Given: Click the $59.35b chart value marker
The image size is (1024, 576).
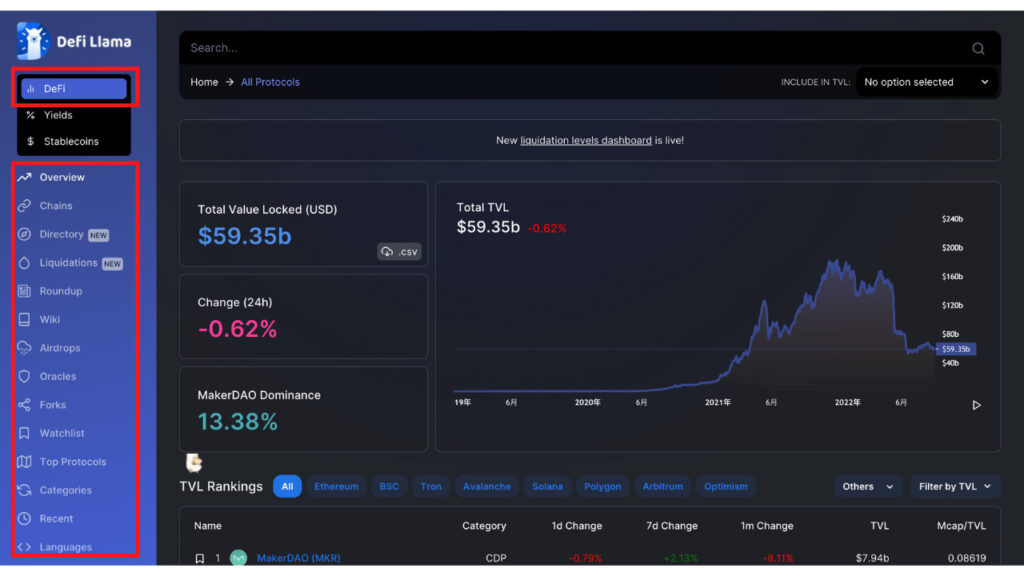Looking at the screenshot, I should point(955,349).
